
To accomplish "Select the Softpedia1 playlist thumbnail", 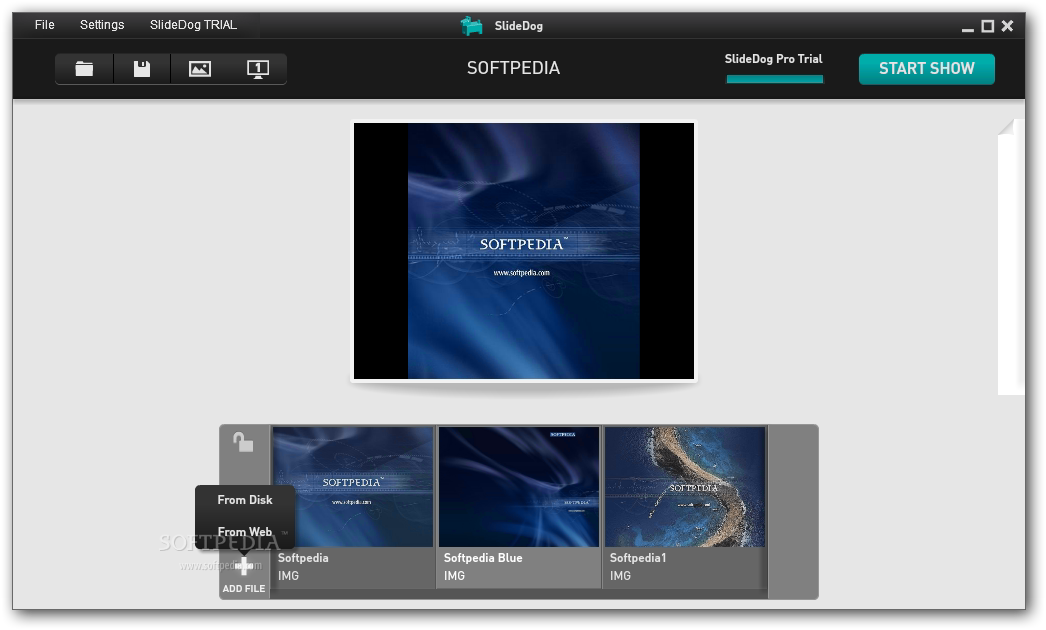I will pos(684,487).
